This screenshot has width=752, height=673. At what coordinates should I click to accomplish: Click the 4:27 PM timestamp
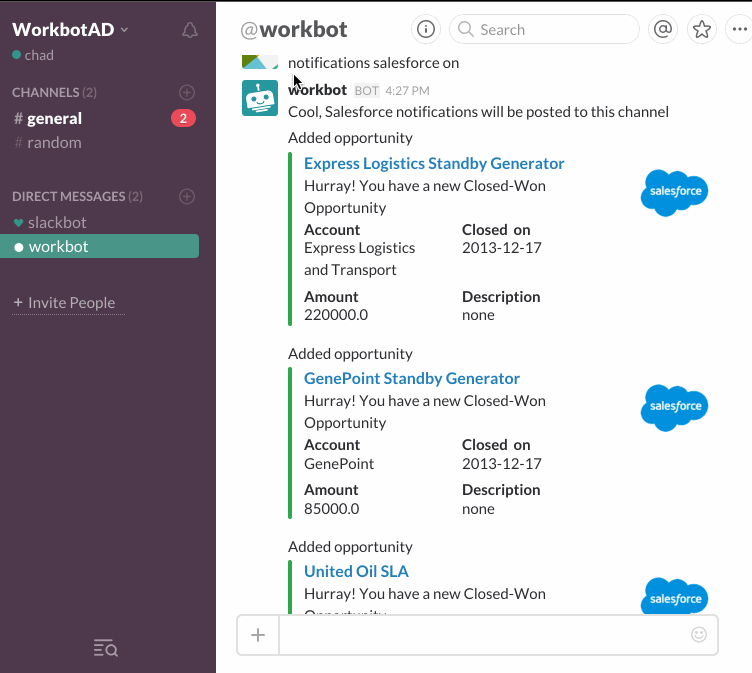coord(407,91)
